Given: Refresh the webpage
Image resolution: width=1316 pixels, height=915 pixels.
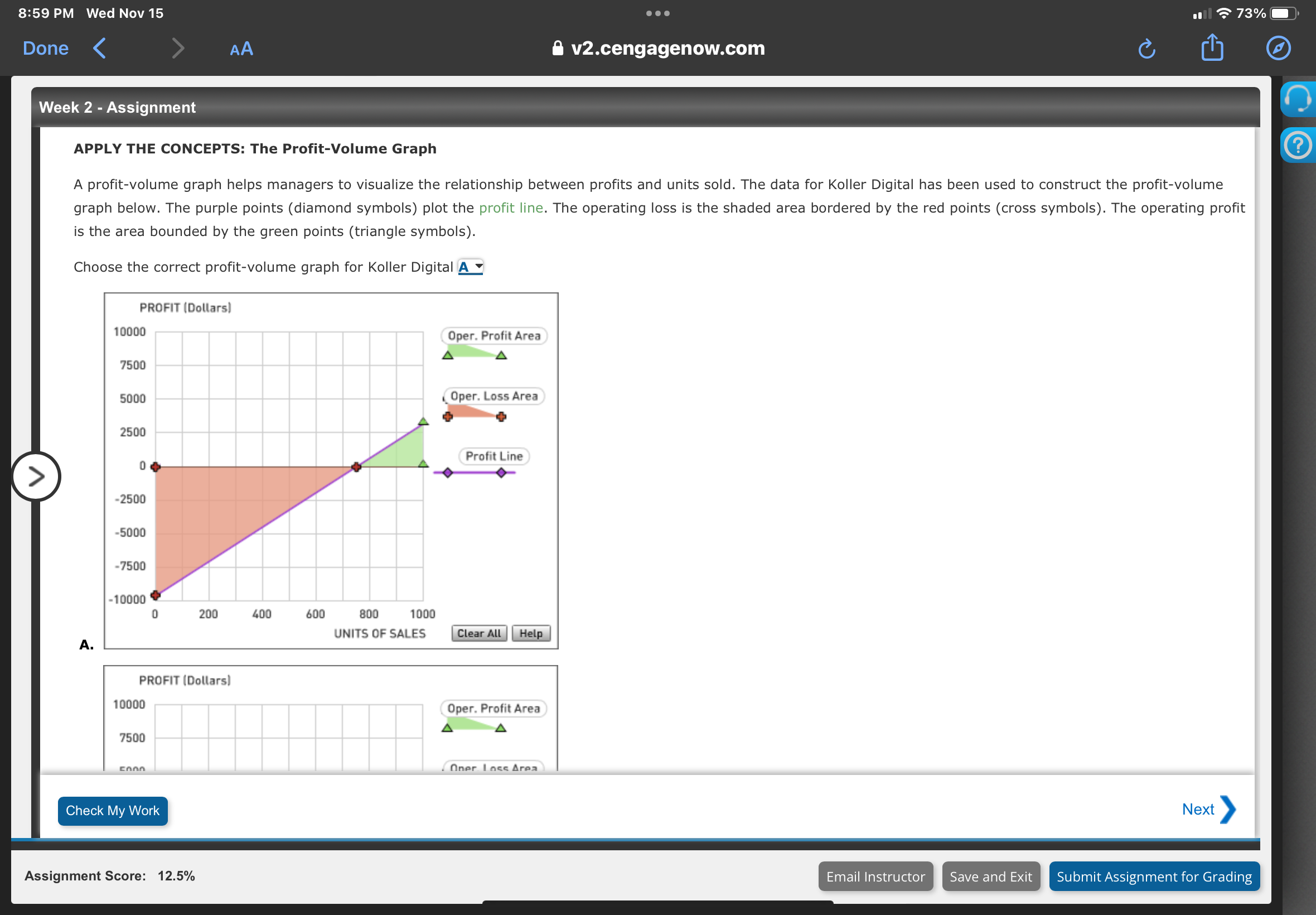Looking at the screenshot, I should [1146, 48].
